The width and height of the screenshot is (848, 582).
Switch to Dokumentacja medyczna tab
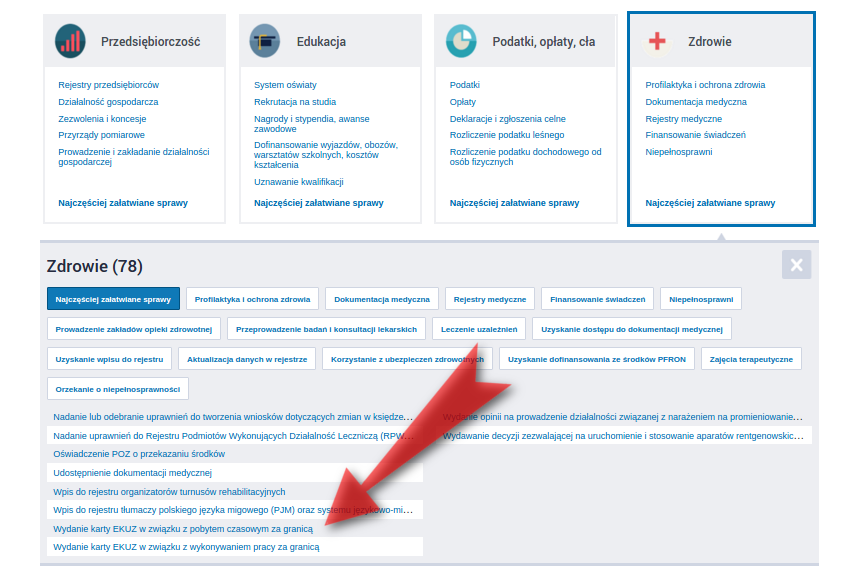click(382, 299)
